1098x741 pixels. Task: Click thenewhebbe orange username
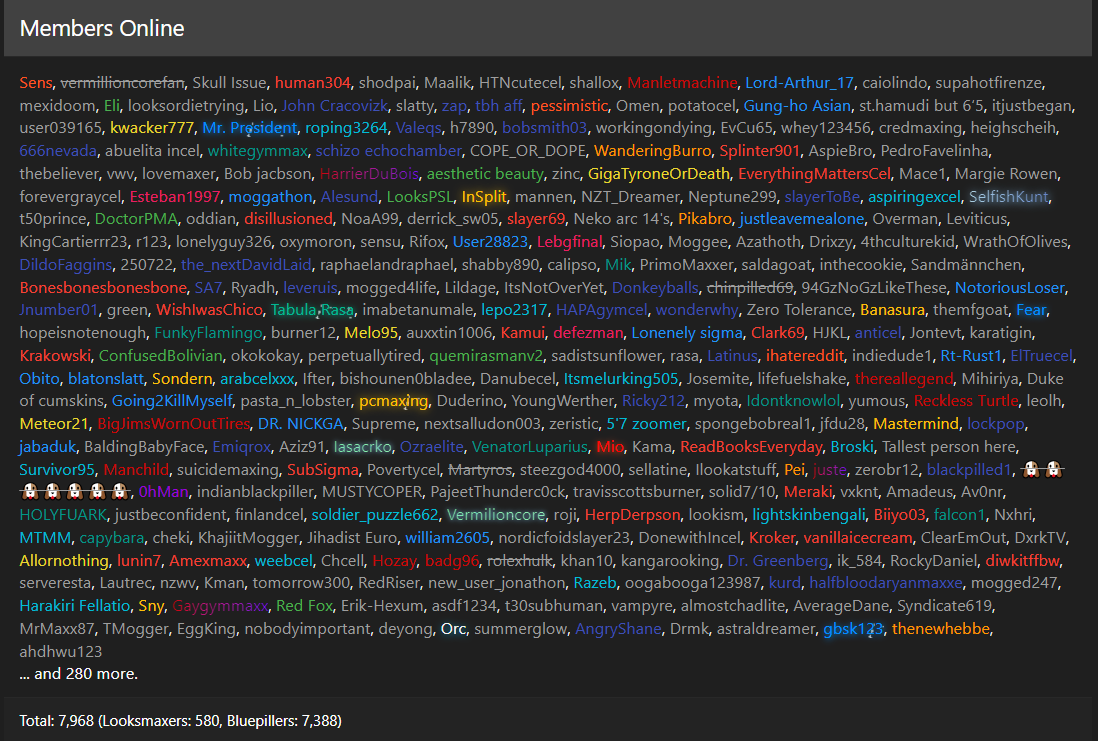click(x=940, y=629)
